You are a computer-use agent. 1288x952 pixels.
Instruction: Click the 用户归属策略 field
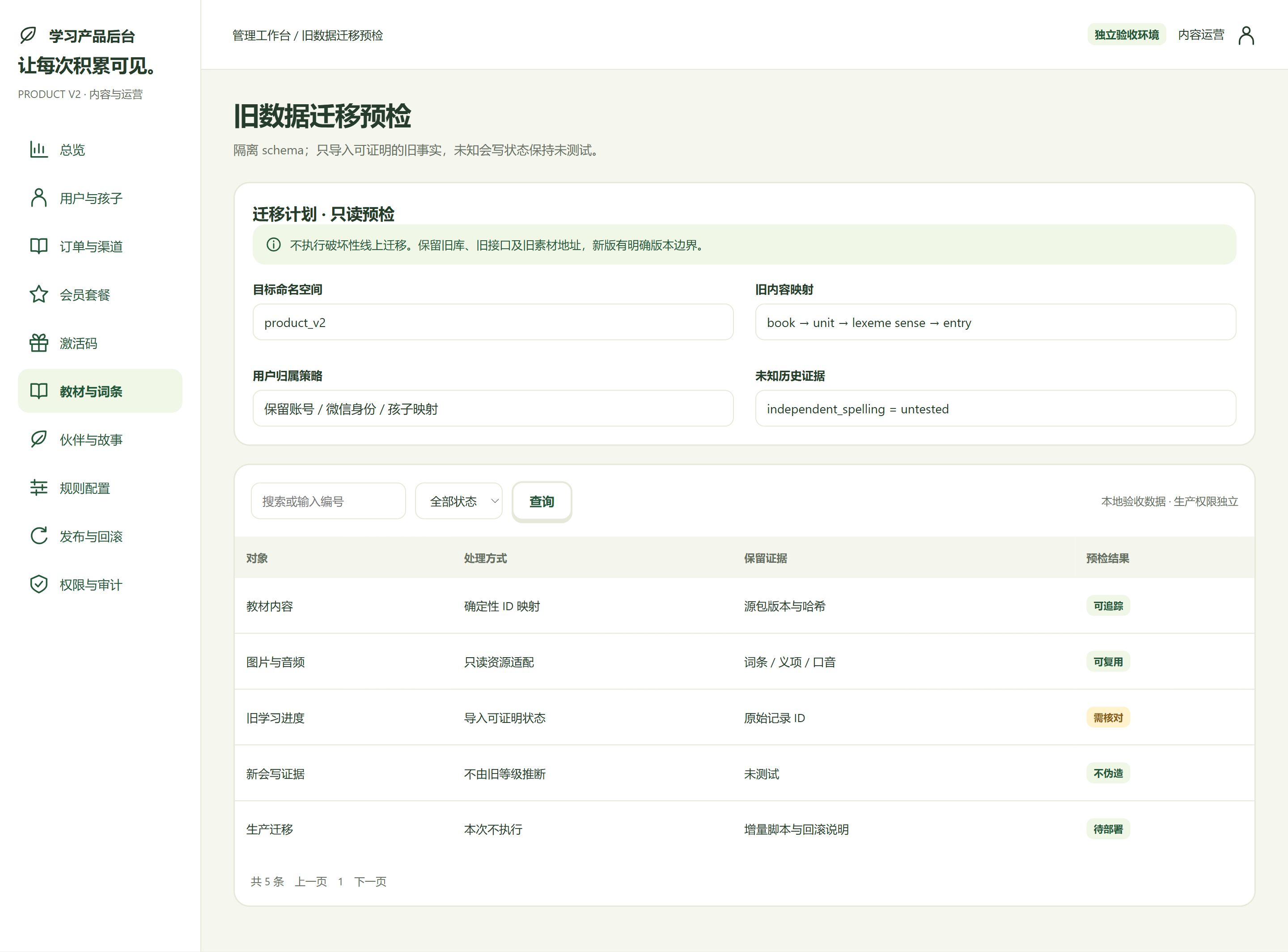tap(493, 408)
